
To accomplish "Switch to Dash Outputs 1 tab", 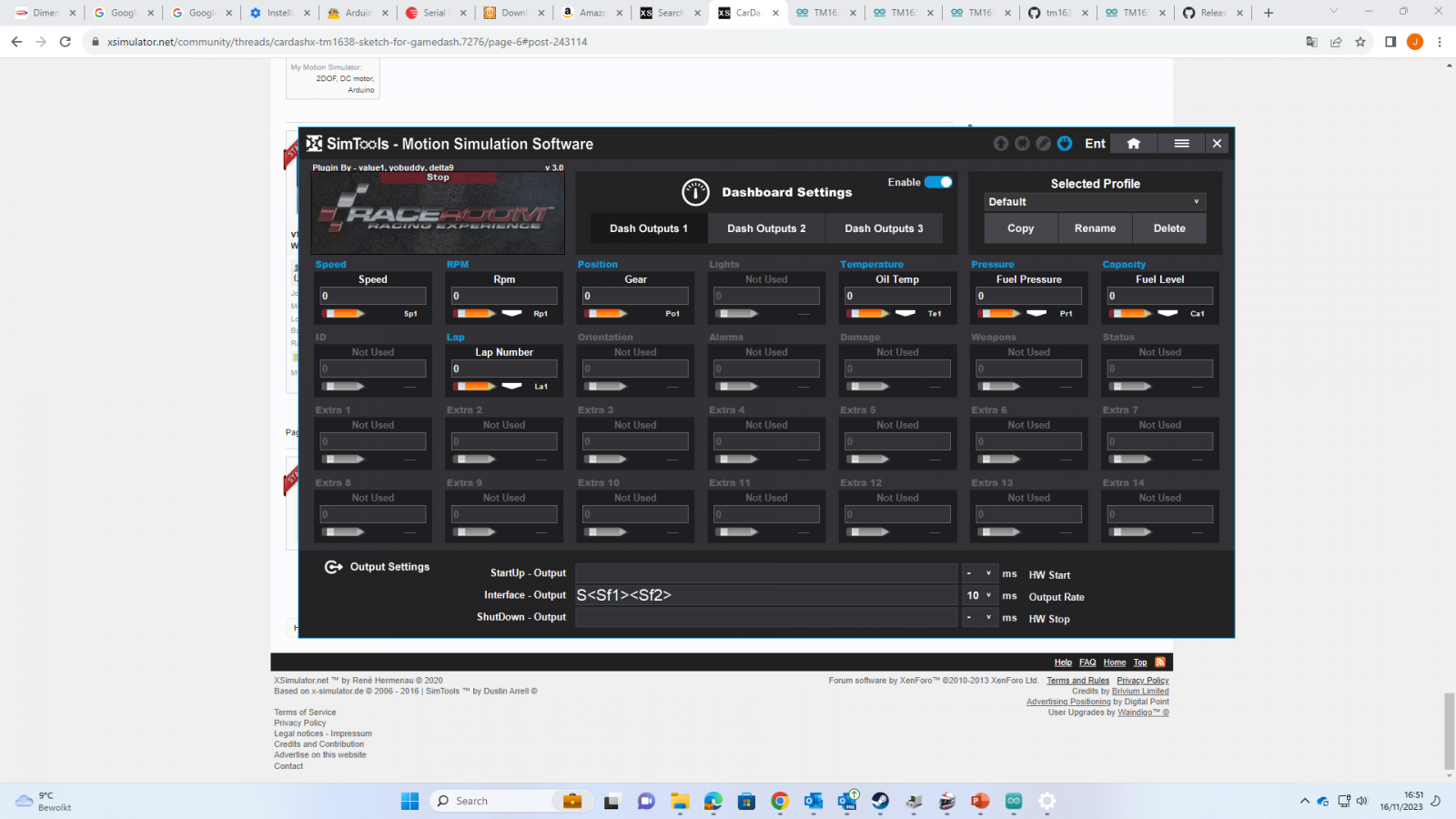I will coord(649,228).
